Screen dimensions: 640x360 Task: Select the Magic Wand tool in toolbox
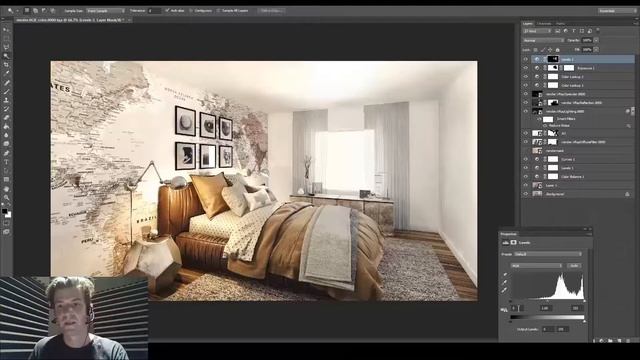coord(6,56)
